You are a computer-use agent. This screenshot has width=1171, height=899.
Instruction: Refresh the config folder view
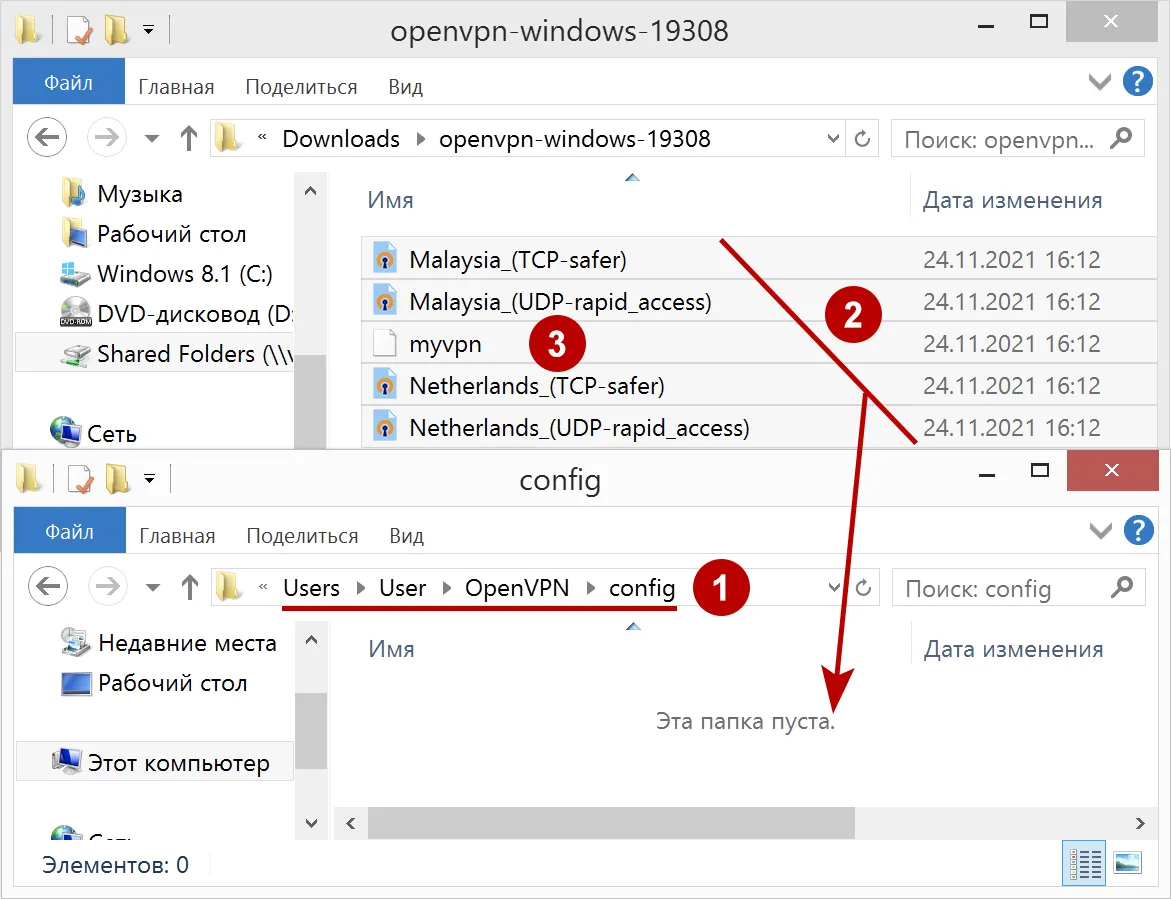point(863,588)
